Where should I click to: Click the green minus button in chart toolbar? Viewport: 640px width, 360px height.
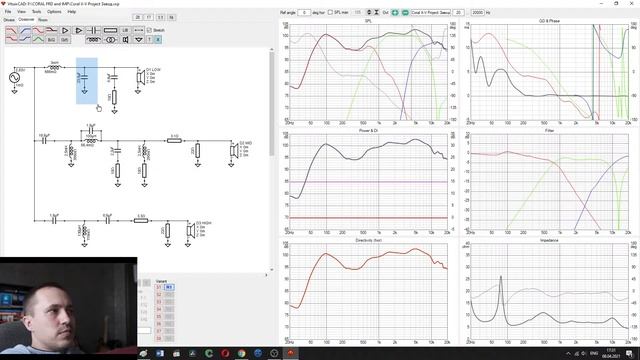tap(405, 13)
